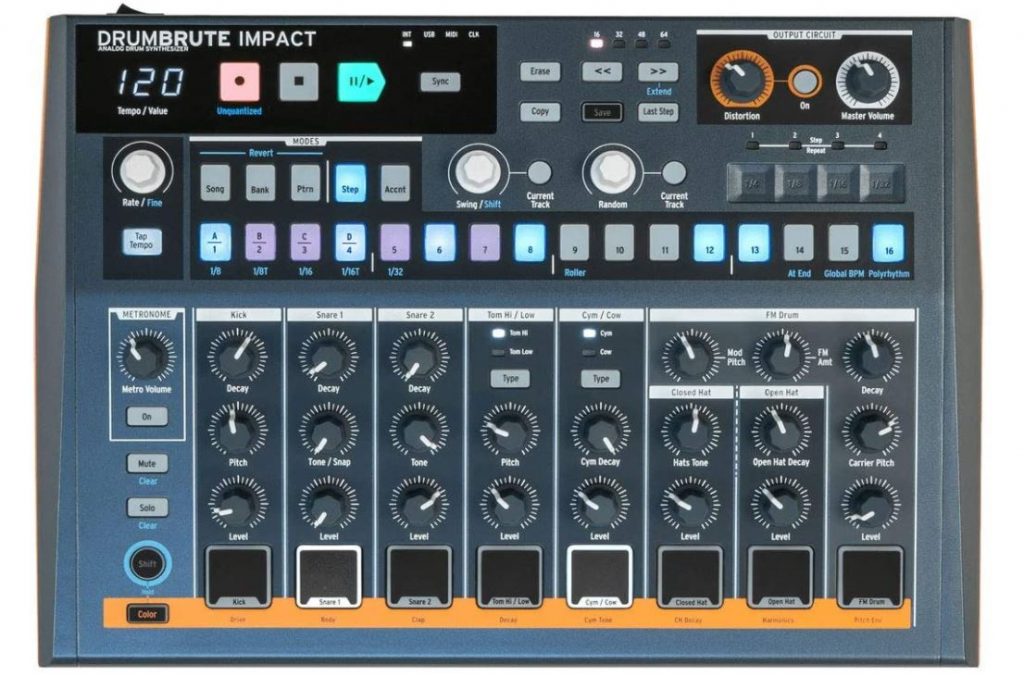Viewport: 1024px width, 677px height.
Task: Select Accnt mode
Action: tap(395, 183)
